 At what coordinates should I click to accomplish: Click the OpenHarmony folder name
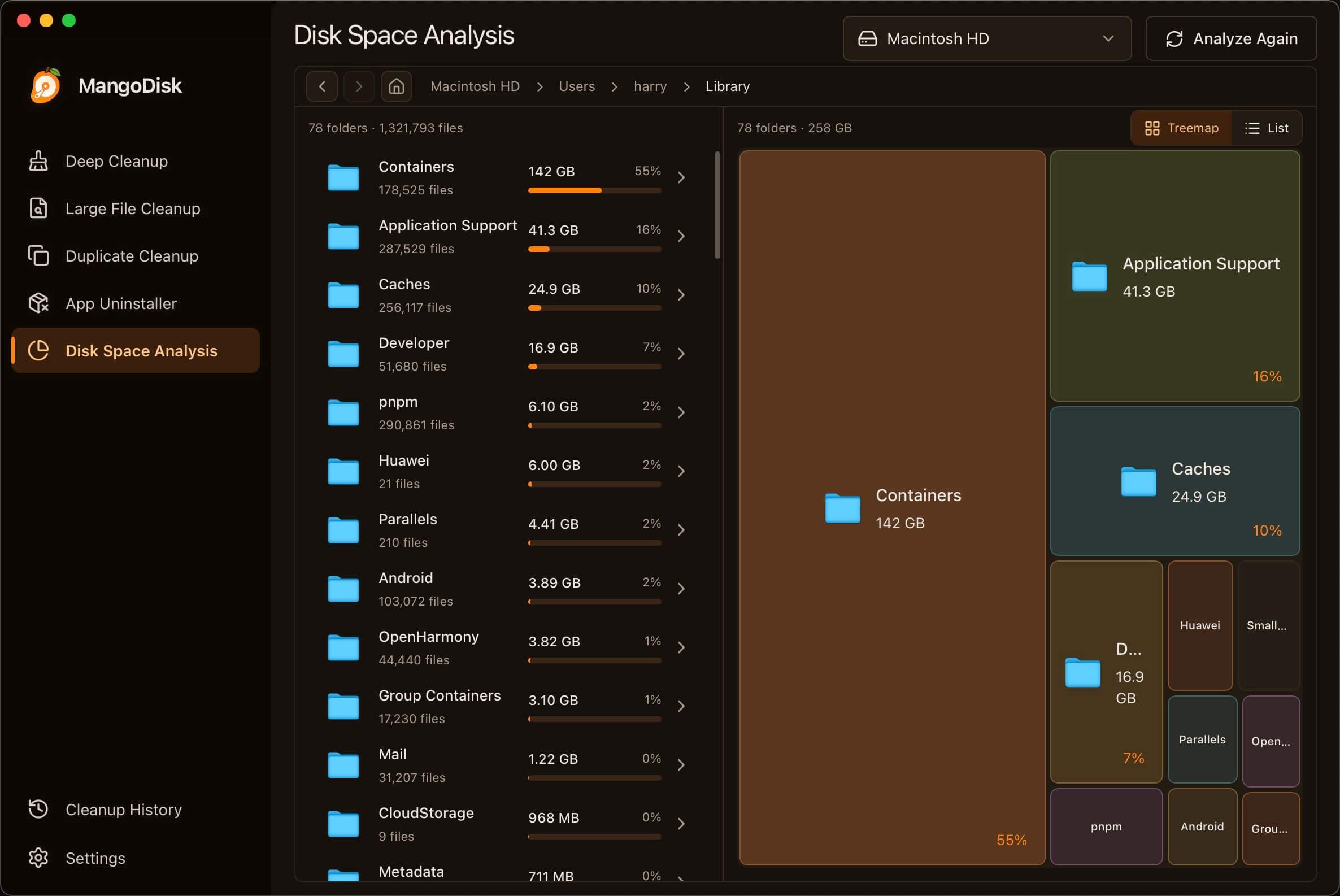coord(429,637)
